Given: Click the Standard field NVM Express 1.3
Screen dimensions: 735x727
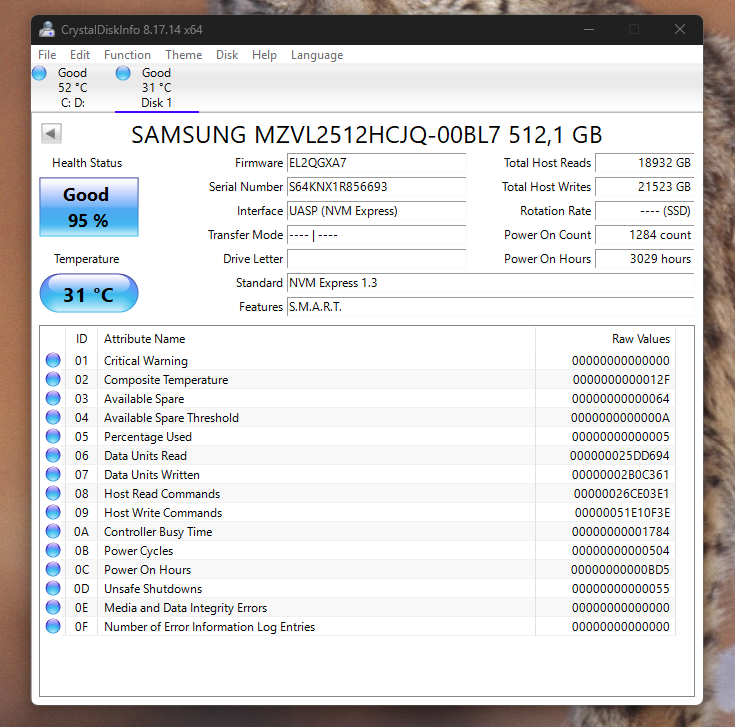Looking at the screenshot, I should point(490,283).
